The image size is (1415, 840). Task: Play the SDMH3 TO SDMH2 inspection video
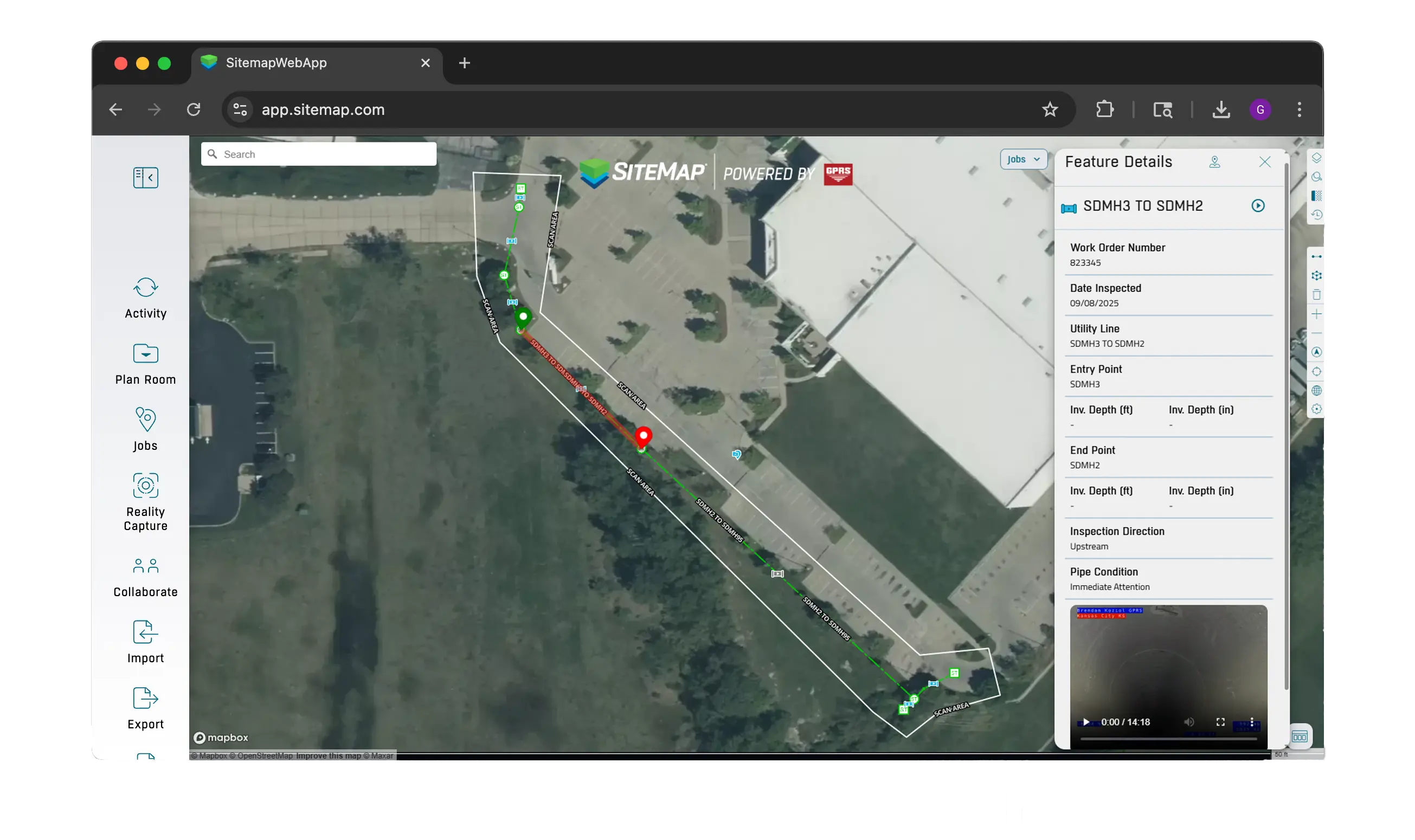tap(1258, 205)
